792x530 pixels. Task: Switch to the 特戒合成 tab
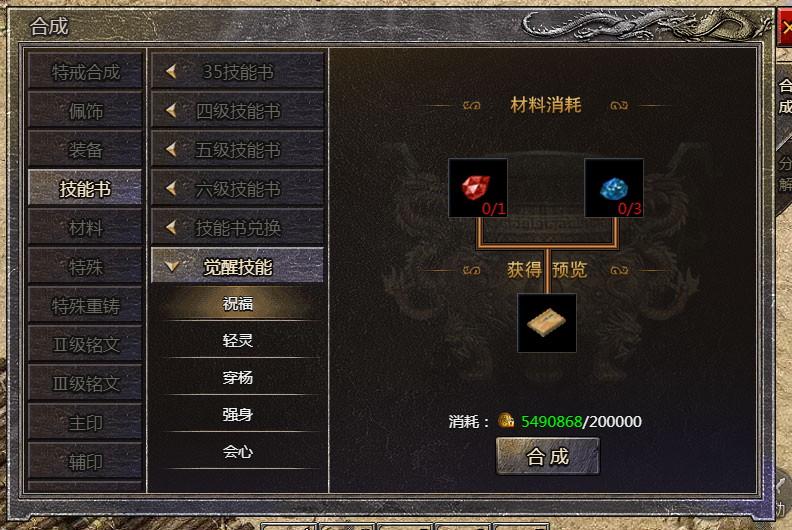click(x=85, y=71)
